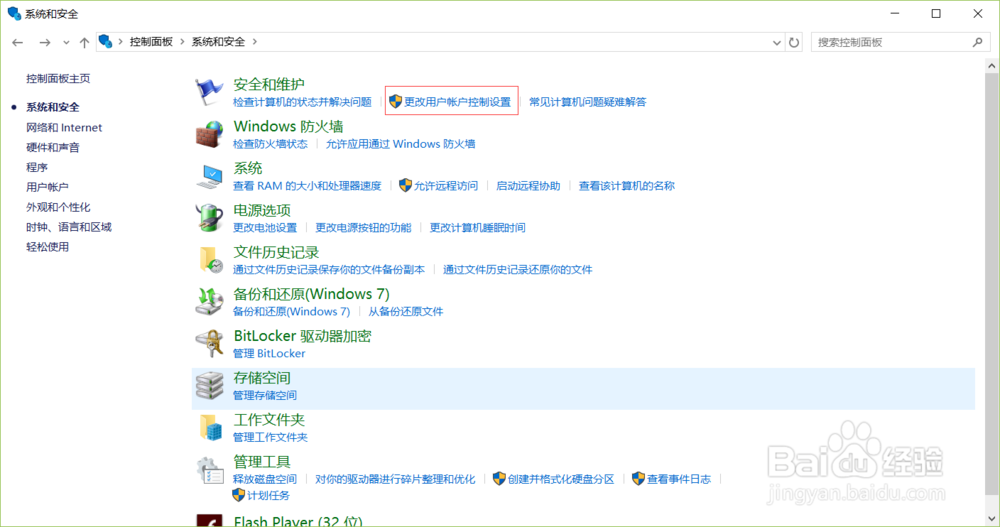Open the Security and Maintenance flag icon
The height and width of the screenshot is (527, 1000).
pyautogui.click(x=209, y=92)
